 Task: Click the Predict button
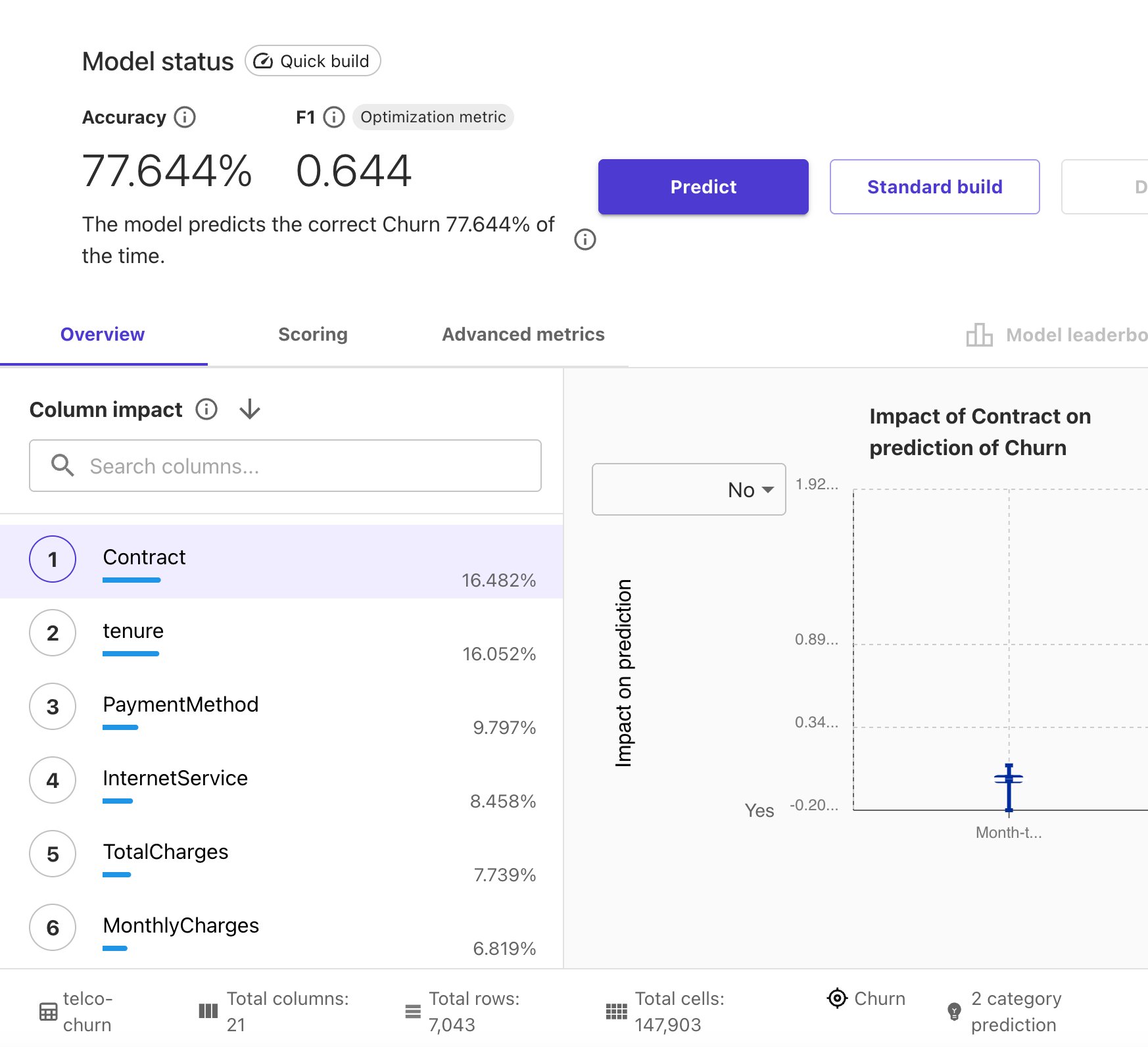pyautogui.click(x=703, y=187)
